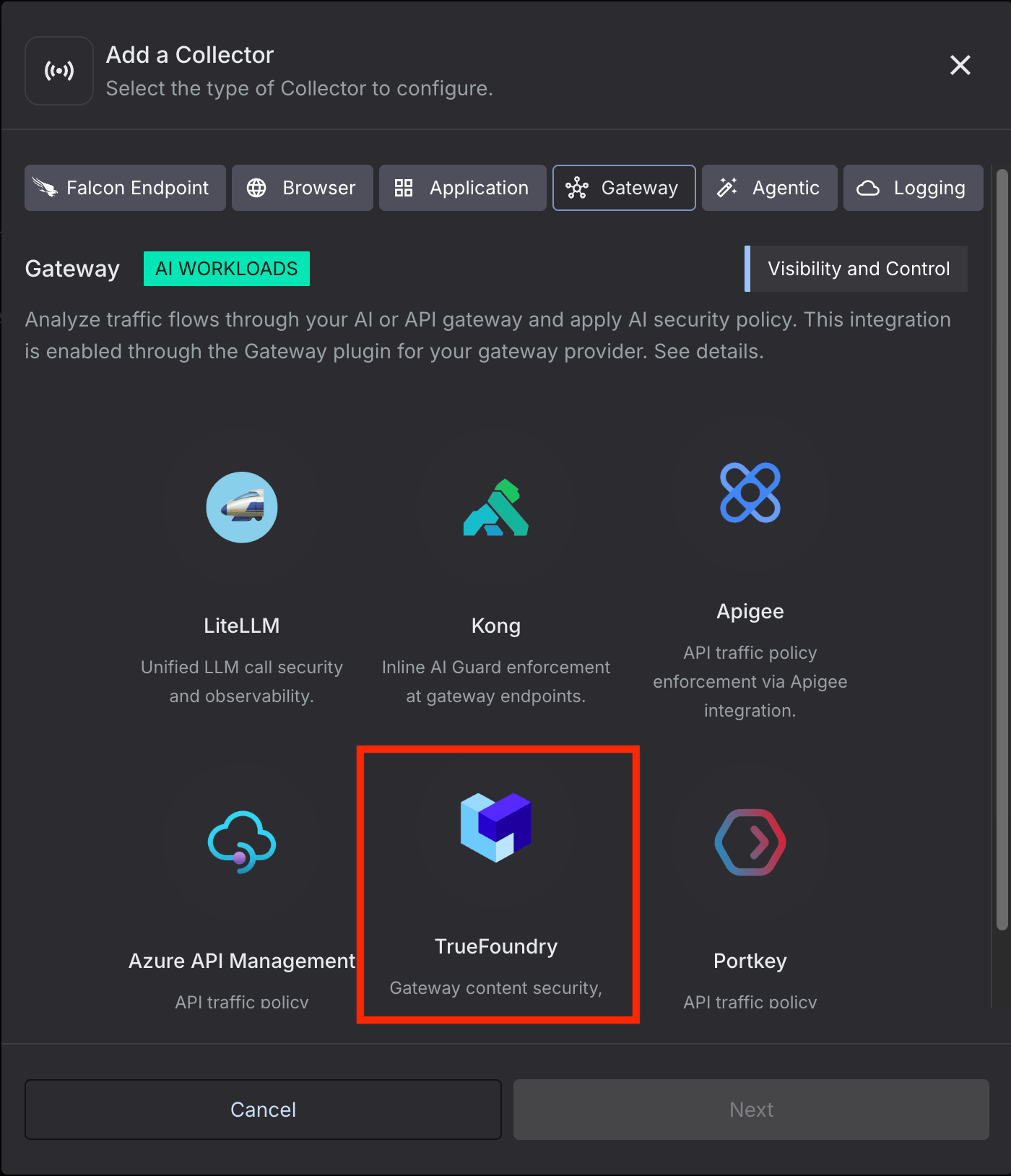Image resolution: width=1011 pixels, height=1176 pixels.
Task: Click the Kong title text
Action: pyautogui.click(x=496, y=626)
